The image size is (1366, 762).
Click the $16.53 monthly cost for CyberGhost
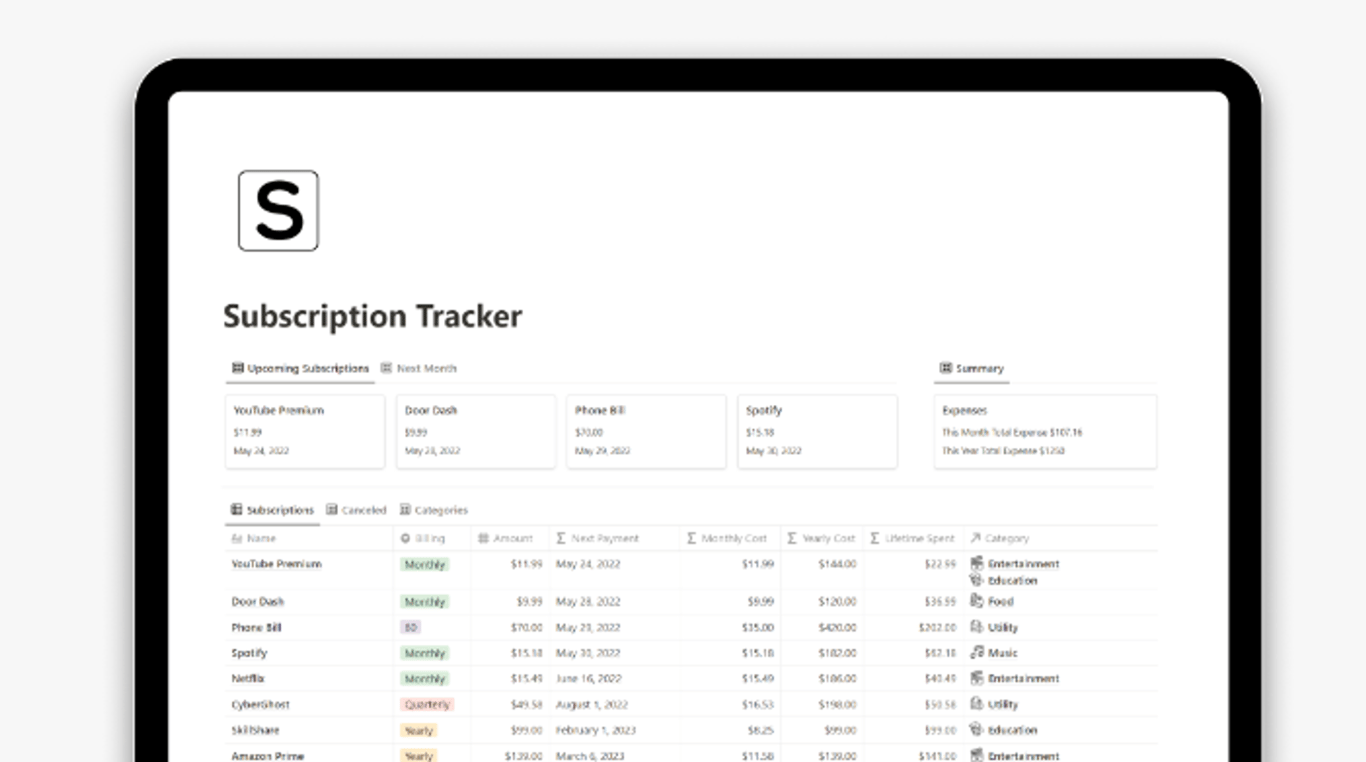coord(757,705)
